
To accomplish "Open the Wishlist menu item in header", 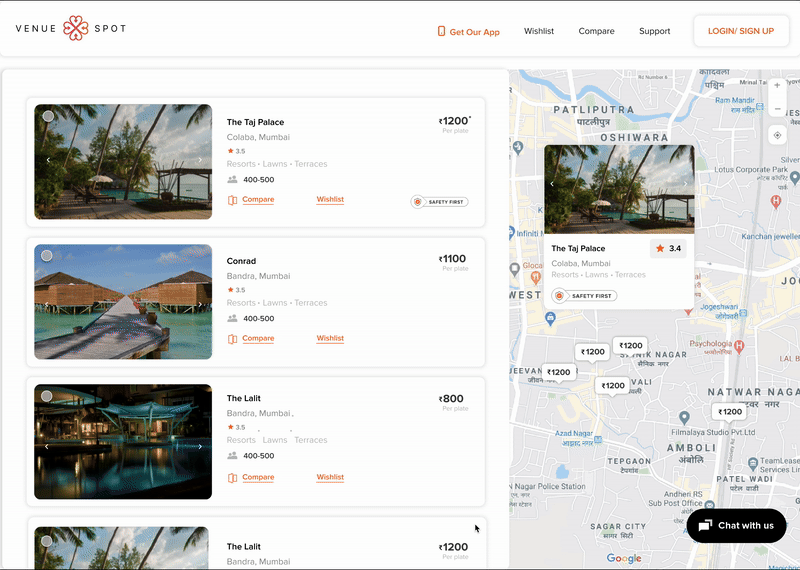I will [539, 31].
